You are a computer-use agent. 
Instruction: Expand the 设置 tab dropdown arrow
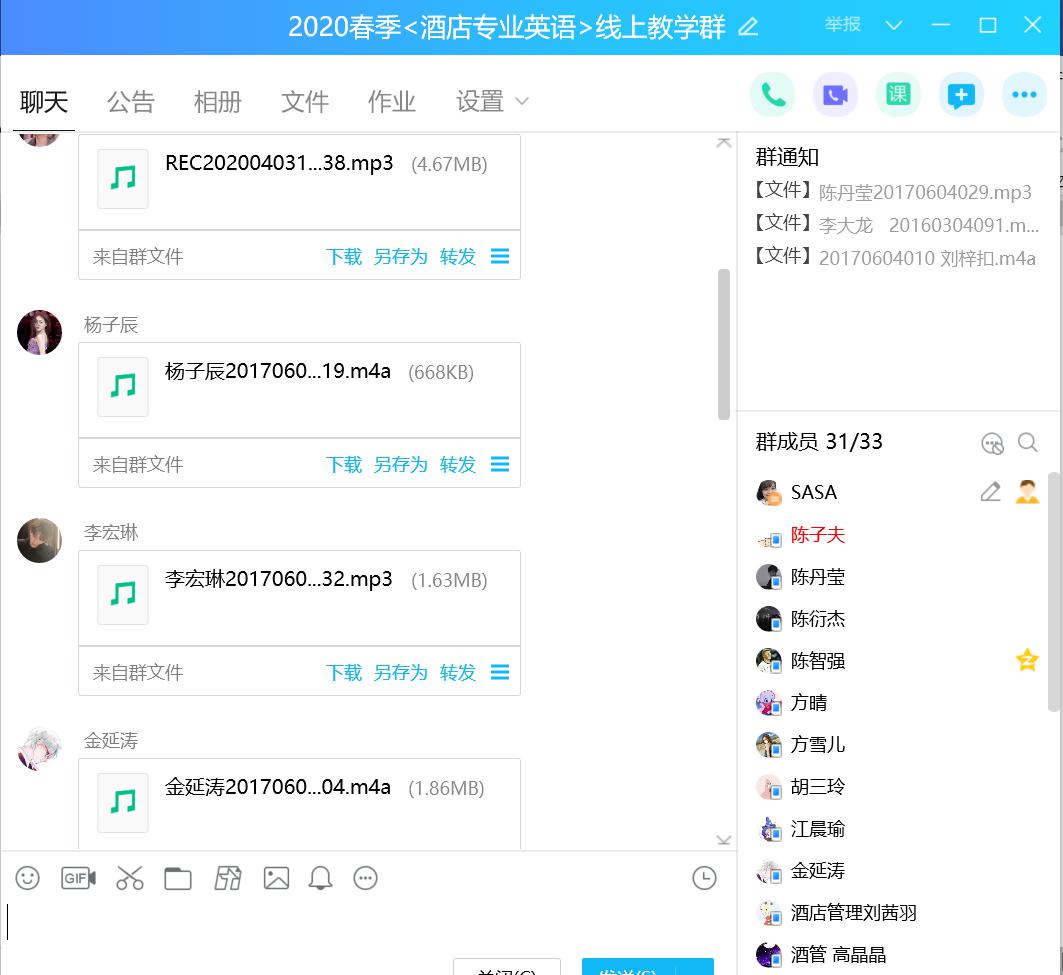522,101
